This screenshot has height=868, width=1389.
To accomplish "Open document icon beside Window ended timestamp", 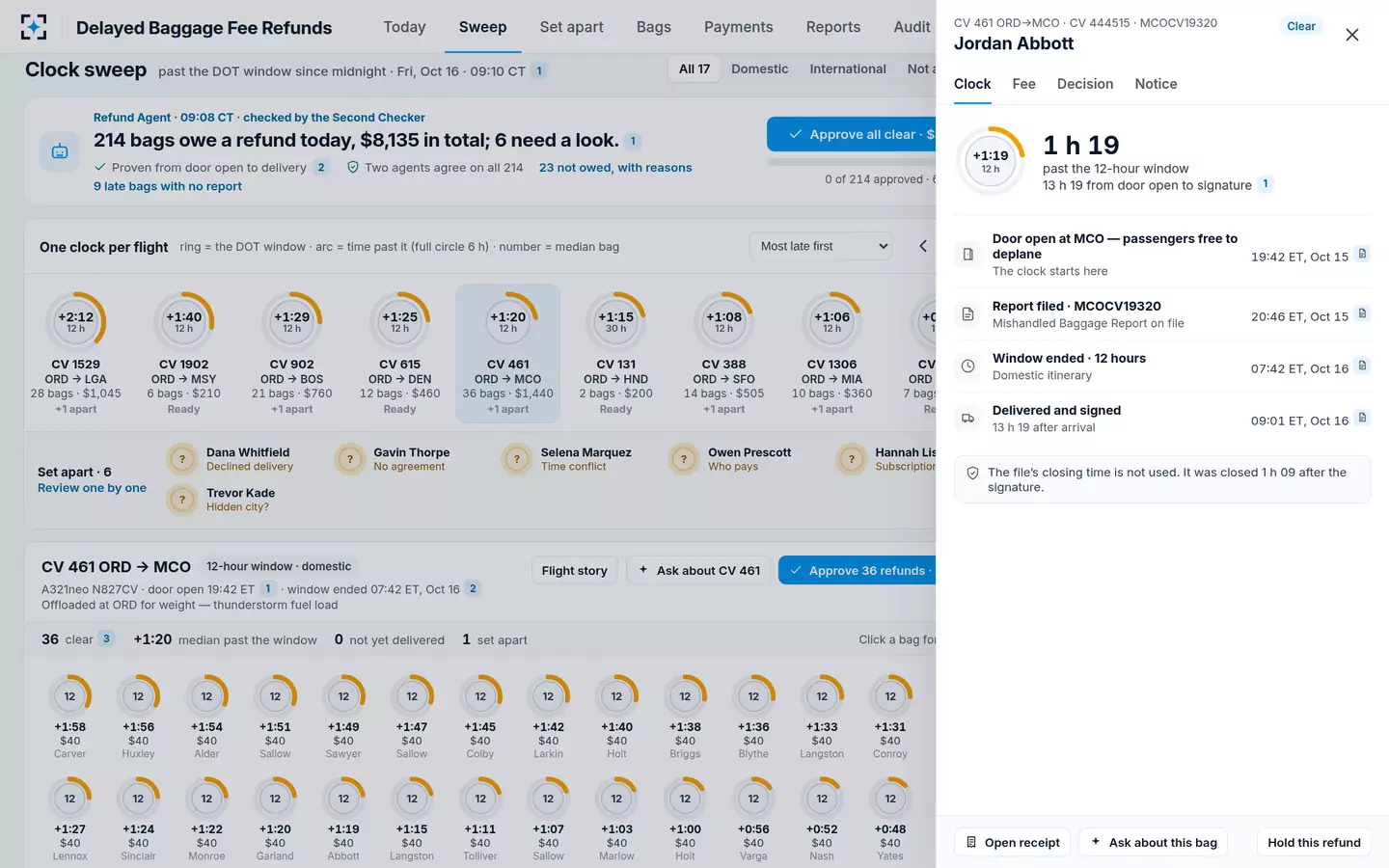I will (x=1362, y=366).
